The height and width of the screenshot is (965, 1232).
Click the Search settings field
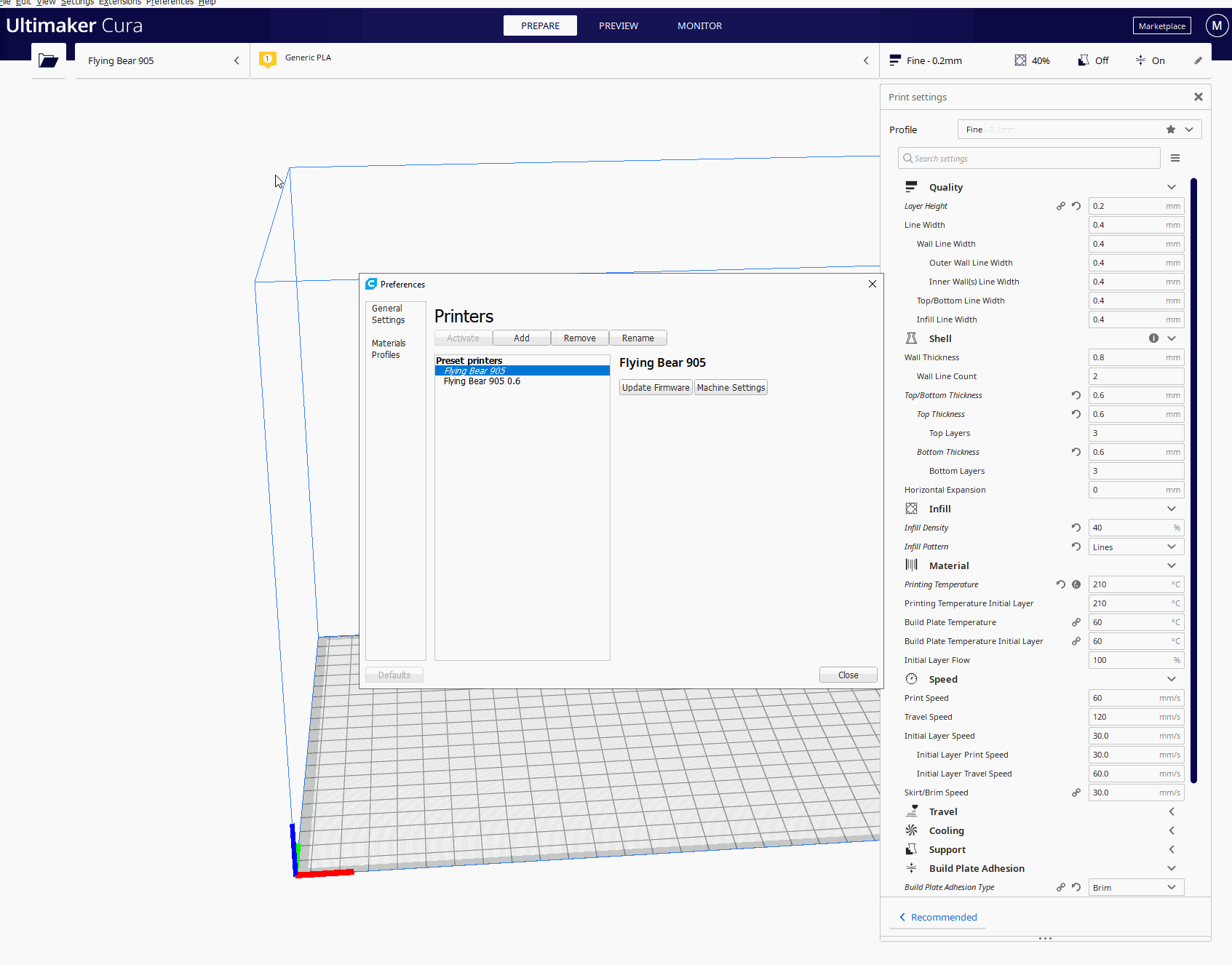coord(1029,158)
